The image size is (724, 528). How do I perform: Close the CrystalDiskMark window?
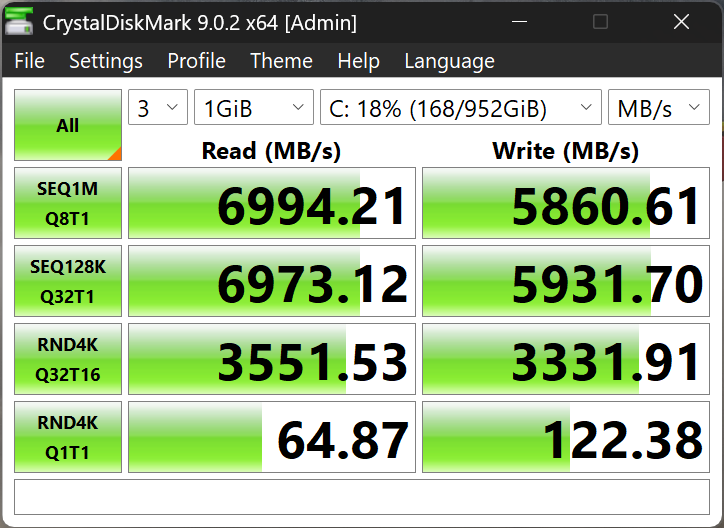(682, 22)
